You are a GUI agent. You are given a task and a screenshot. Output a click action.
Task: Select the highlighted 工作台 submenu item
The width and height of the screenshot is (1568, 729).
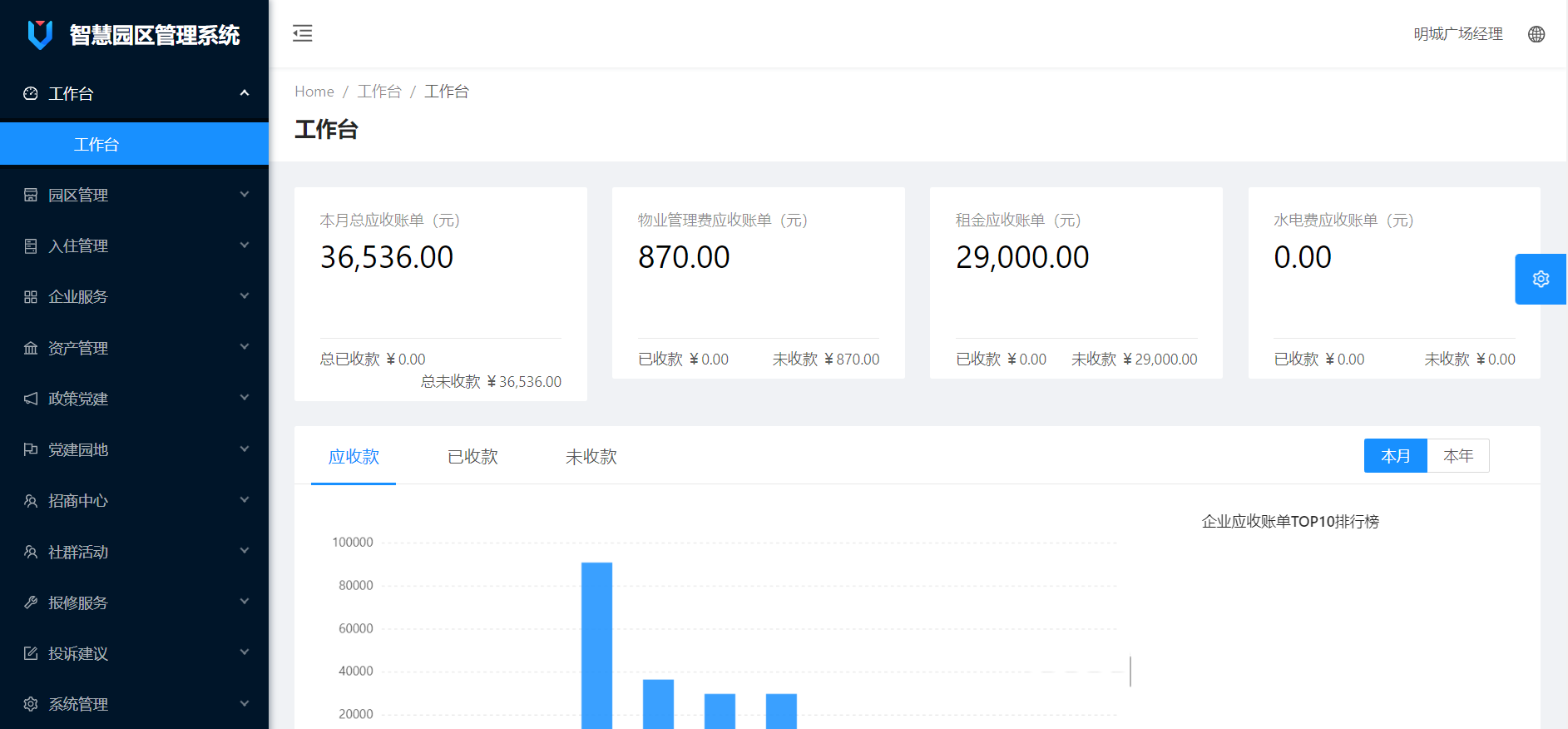click(x=134, y=144)
